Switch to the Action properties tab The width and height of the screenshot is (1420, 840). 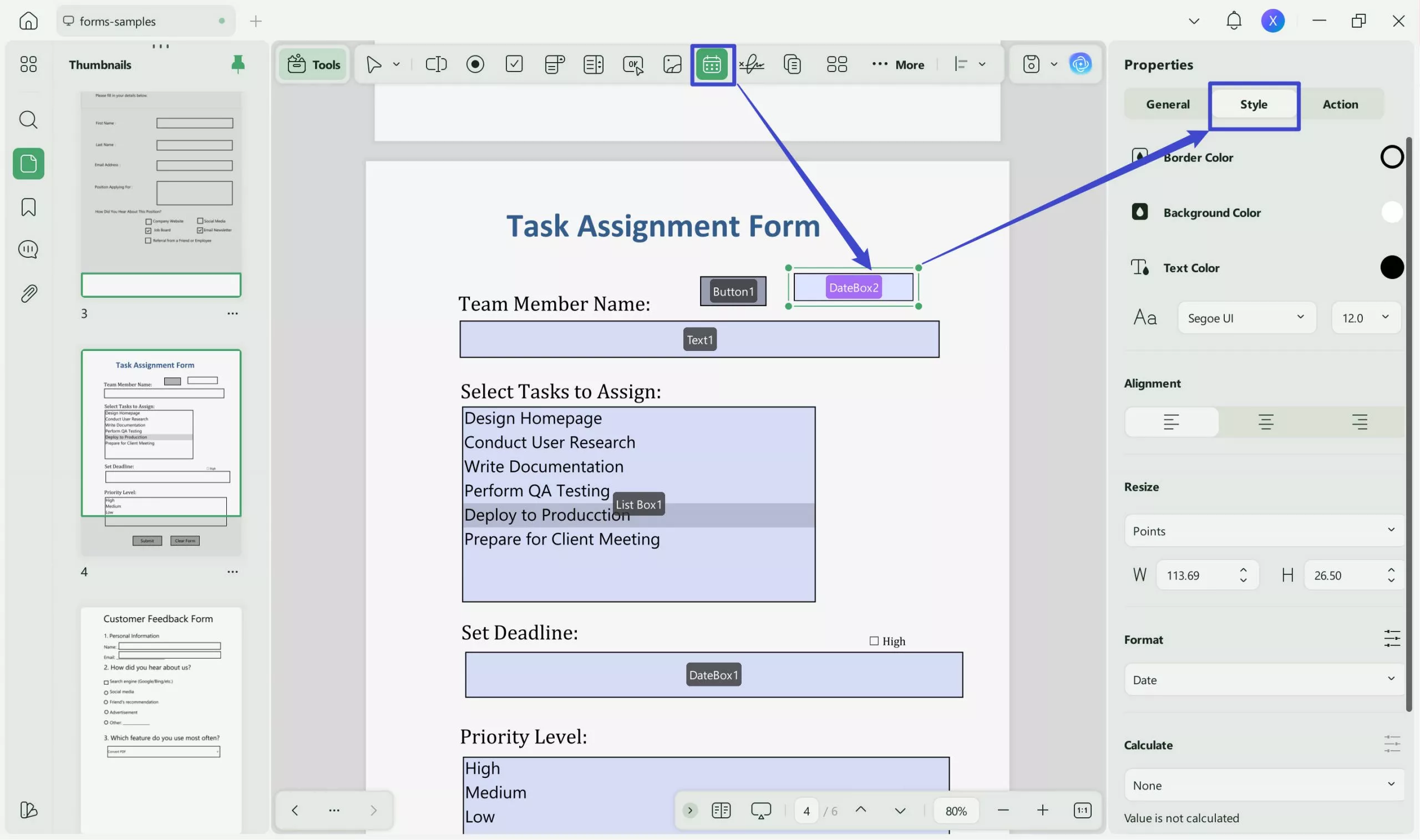point(1340,104)
